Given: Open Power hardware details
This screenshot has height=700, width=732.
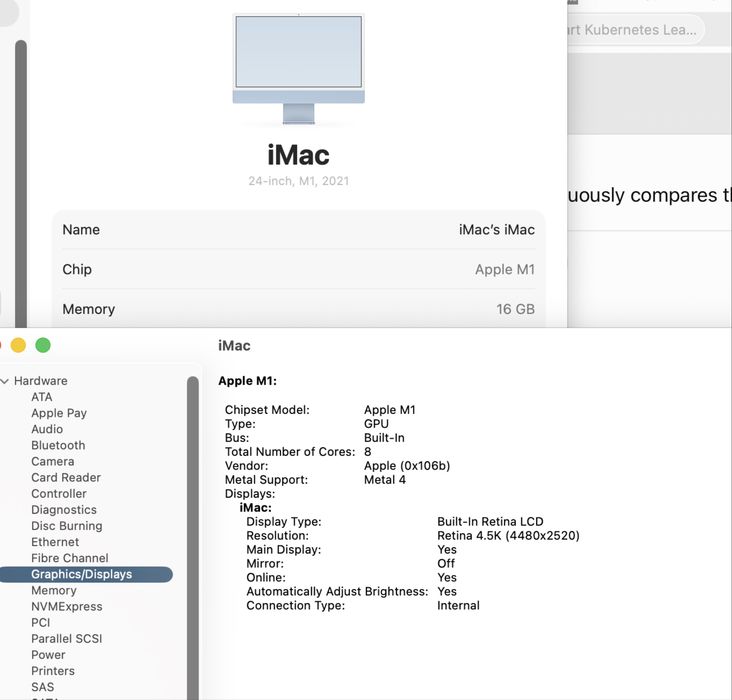Looking at the screenshot, I should [x=48, y=655].
